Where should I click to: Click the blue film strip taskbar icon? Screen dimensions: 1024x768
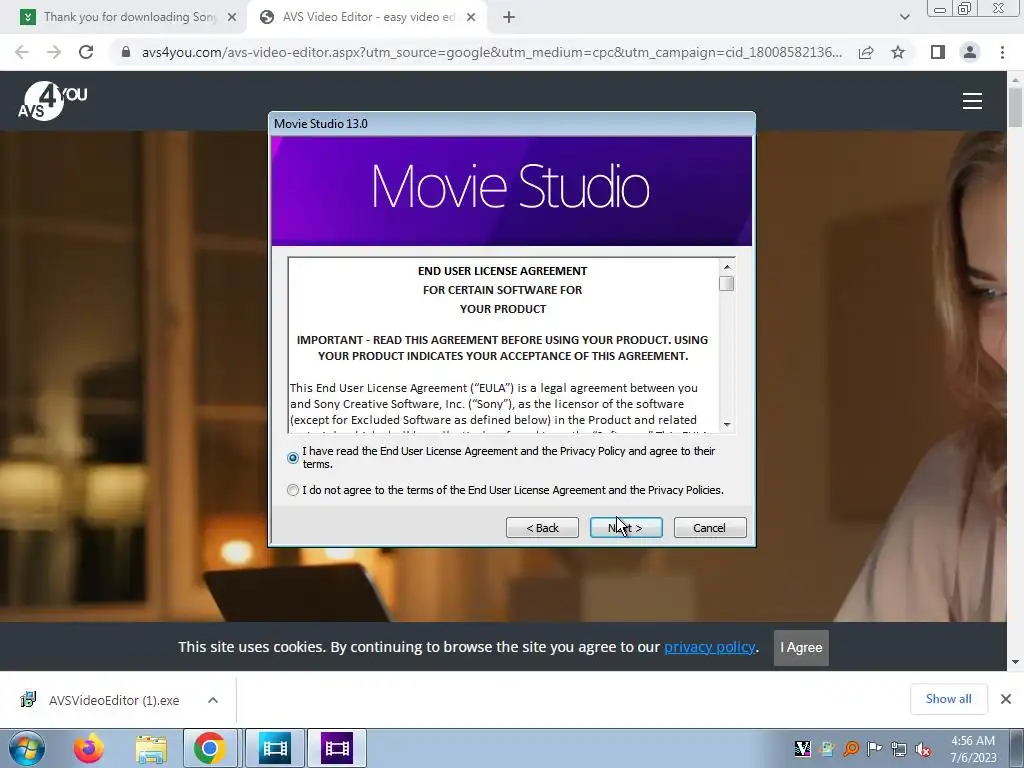tap(274, 748)
